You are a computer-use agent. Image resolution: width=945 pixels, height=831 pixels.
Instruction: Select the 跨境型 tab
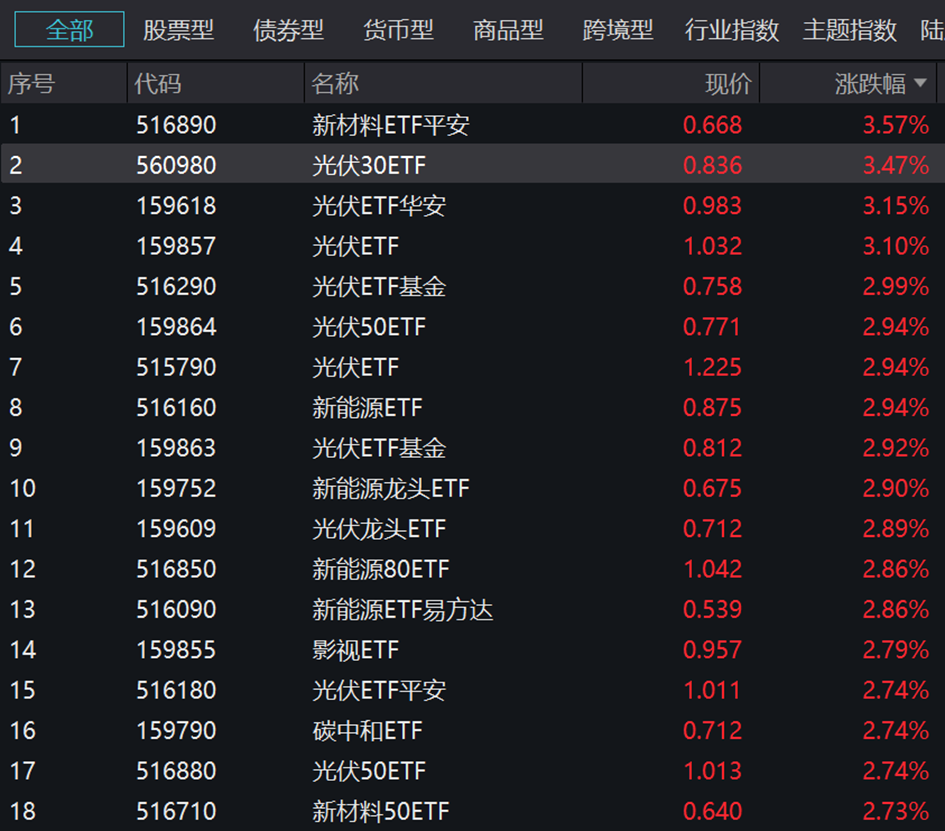618,30
